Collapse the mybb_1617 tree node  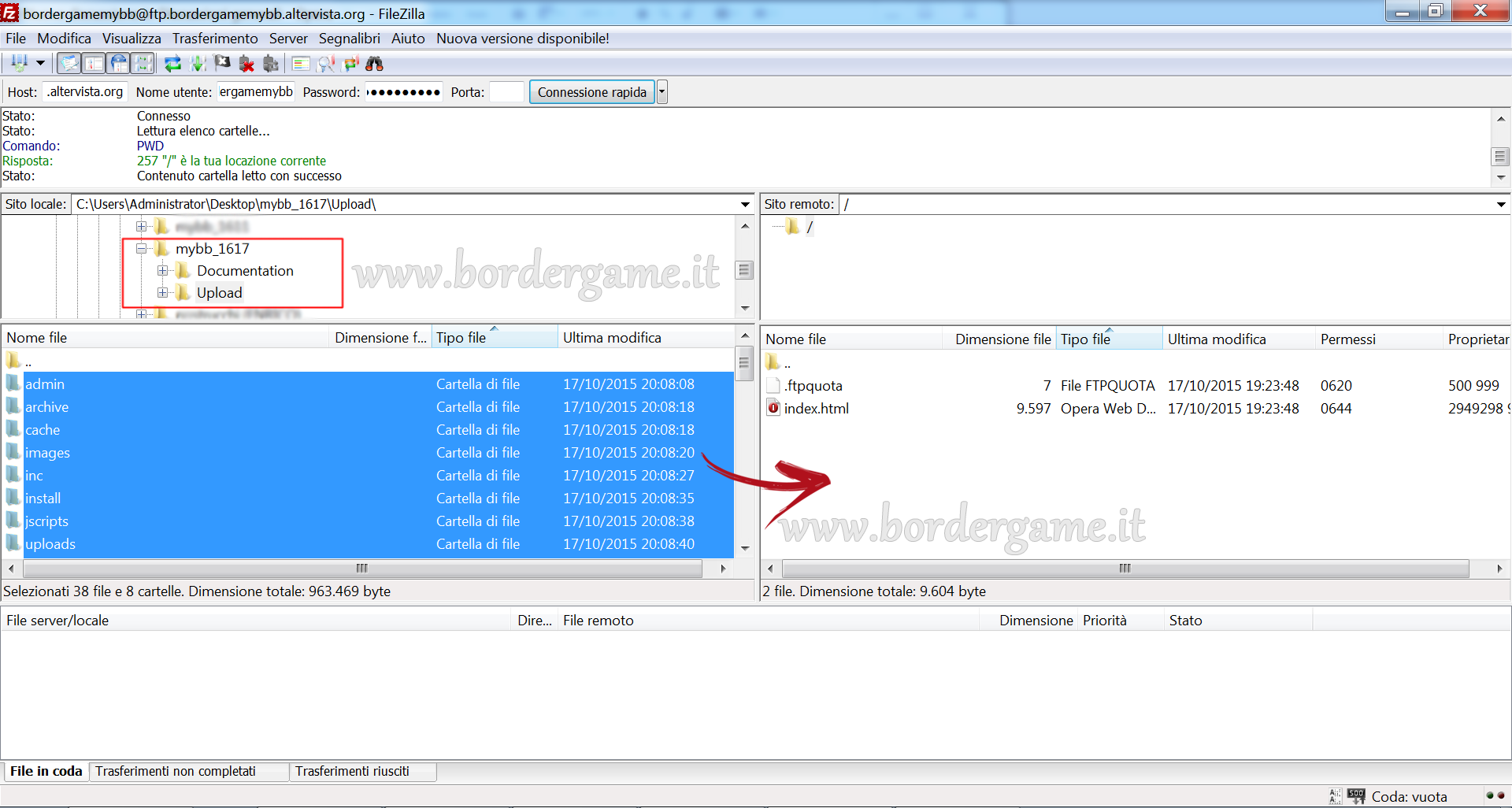point(142,249)
